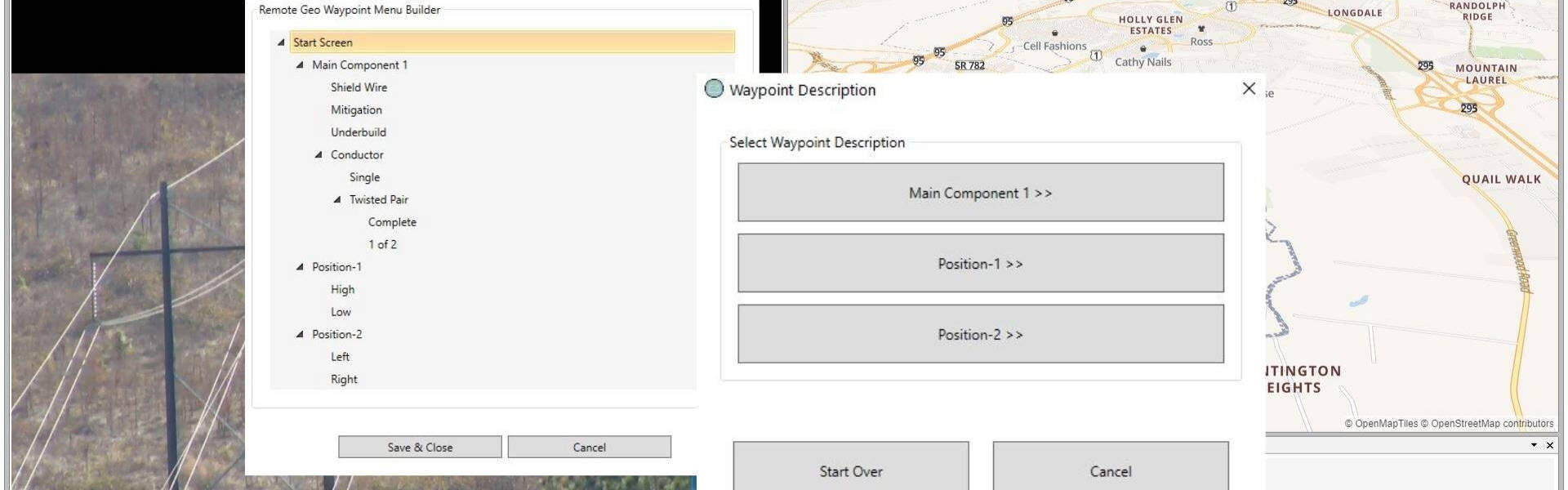Viewport: 1568px width, 490px height.
Task: Click the MOUNTAIN LAUREL map label
Action: click(x=1486, y=74)
